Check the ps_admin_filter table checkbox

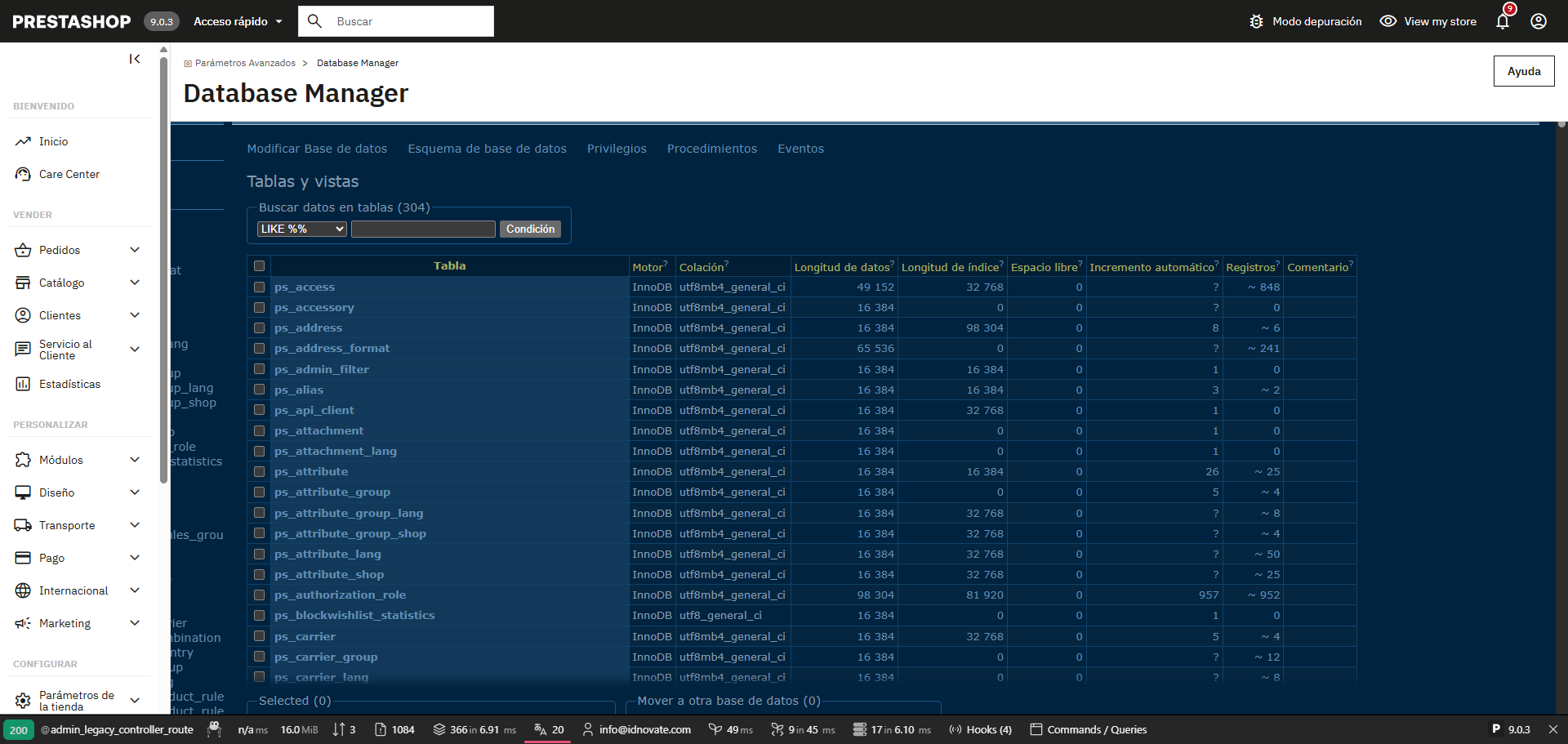259,369
